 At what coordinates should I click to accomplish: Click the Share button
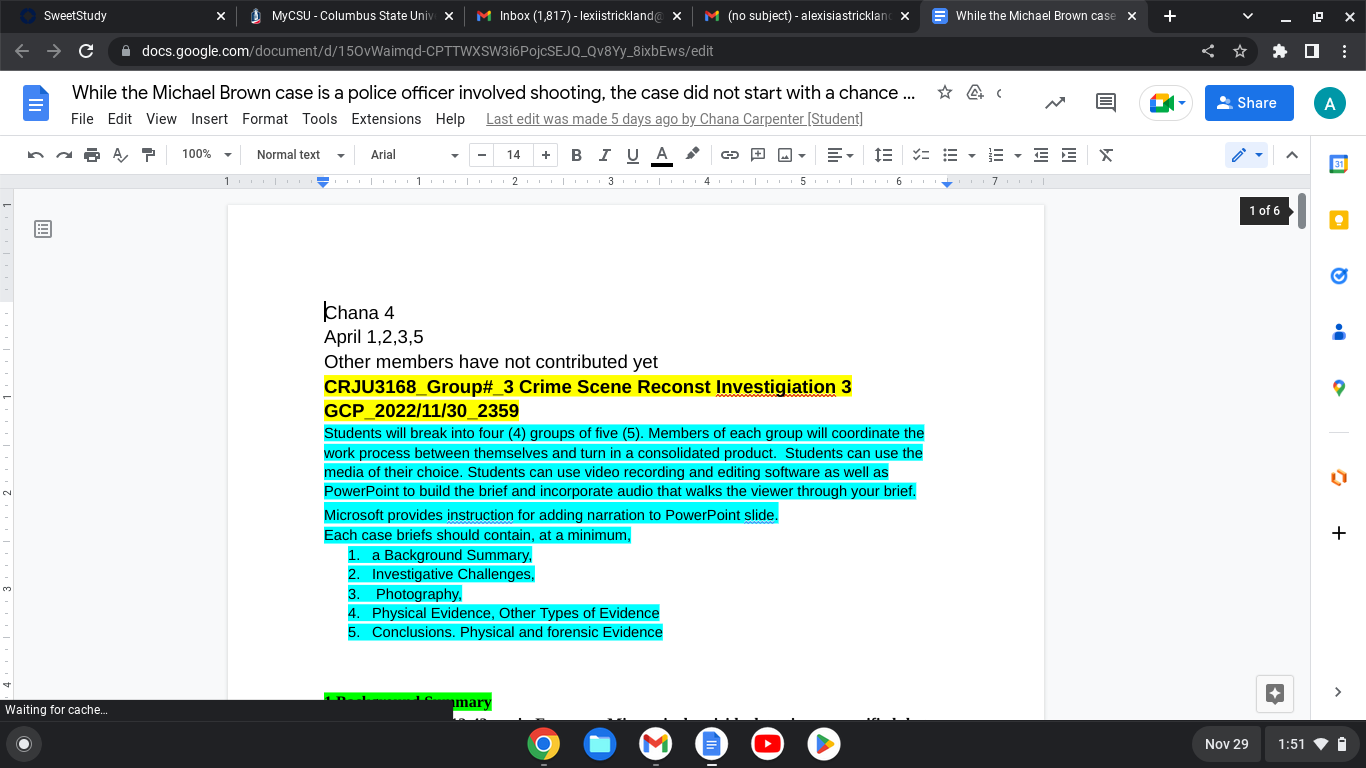click(x=1249, y=103)
